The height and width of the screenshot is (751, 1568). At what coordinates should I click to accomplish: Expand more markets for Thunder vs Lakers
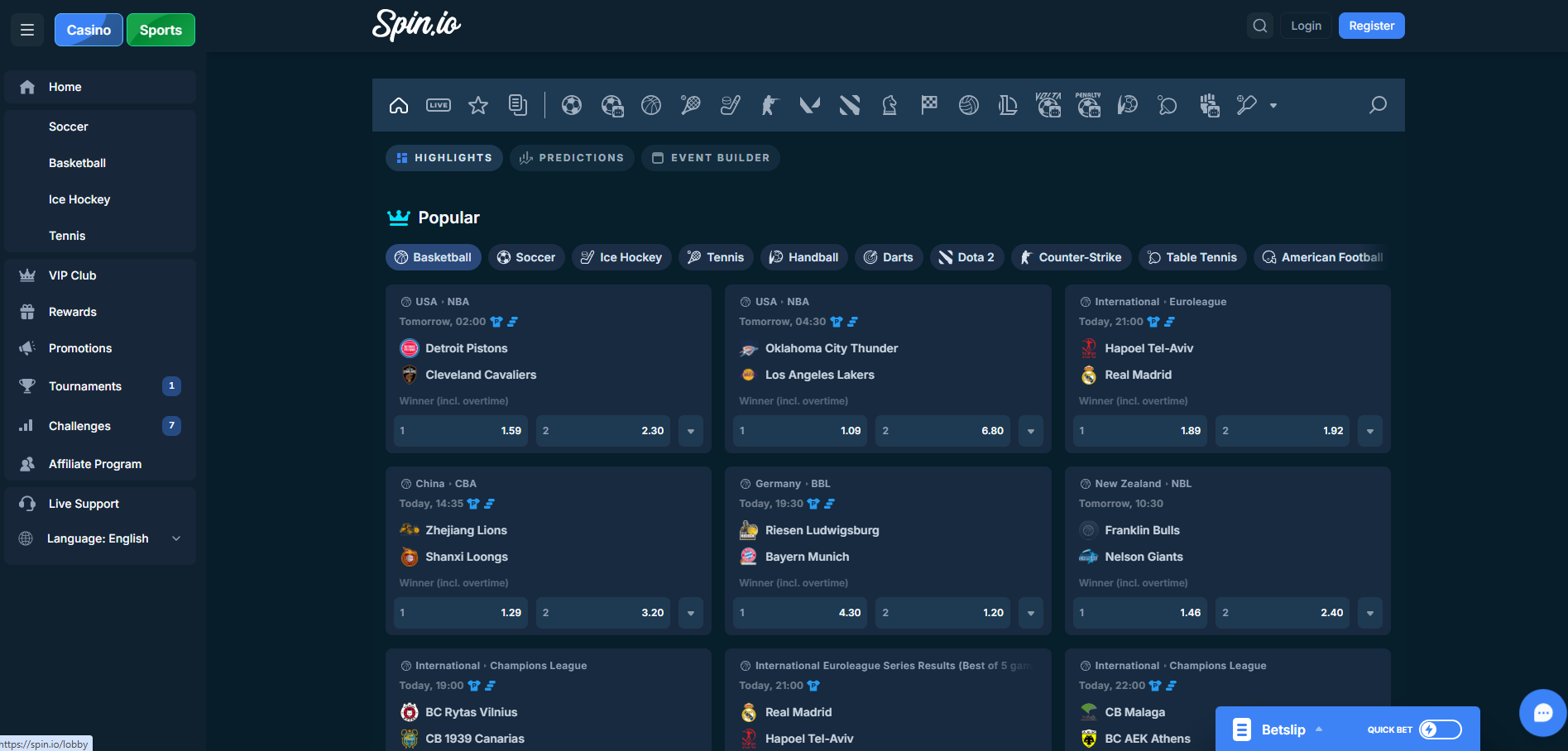pyautogui.click(x=1031, y=431)
